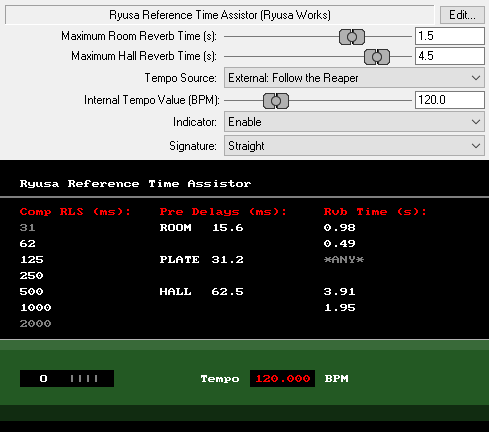Image resolution: width=489 pixels, height=432 pixels.
Task: Click the Comp RLS value 125
Action: (x=32, y=260)
